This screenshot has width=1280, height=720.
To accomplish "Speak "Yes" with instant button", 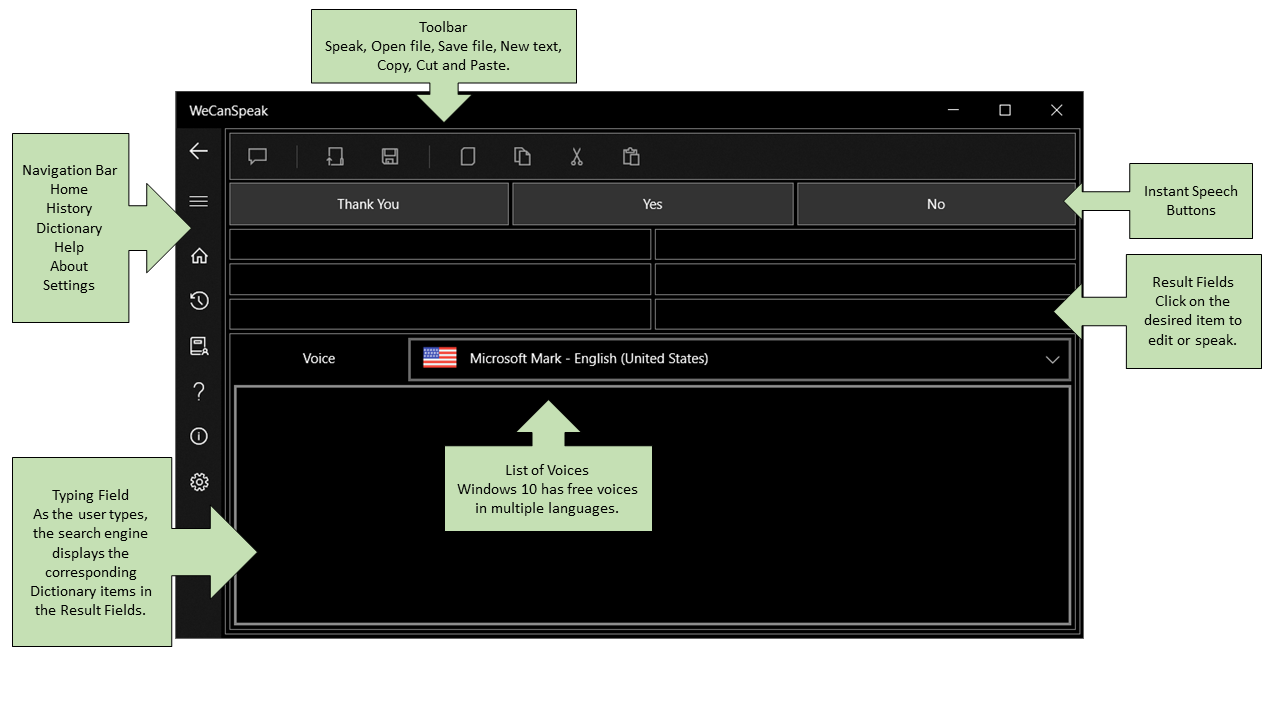I will pos(653,204).
